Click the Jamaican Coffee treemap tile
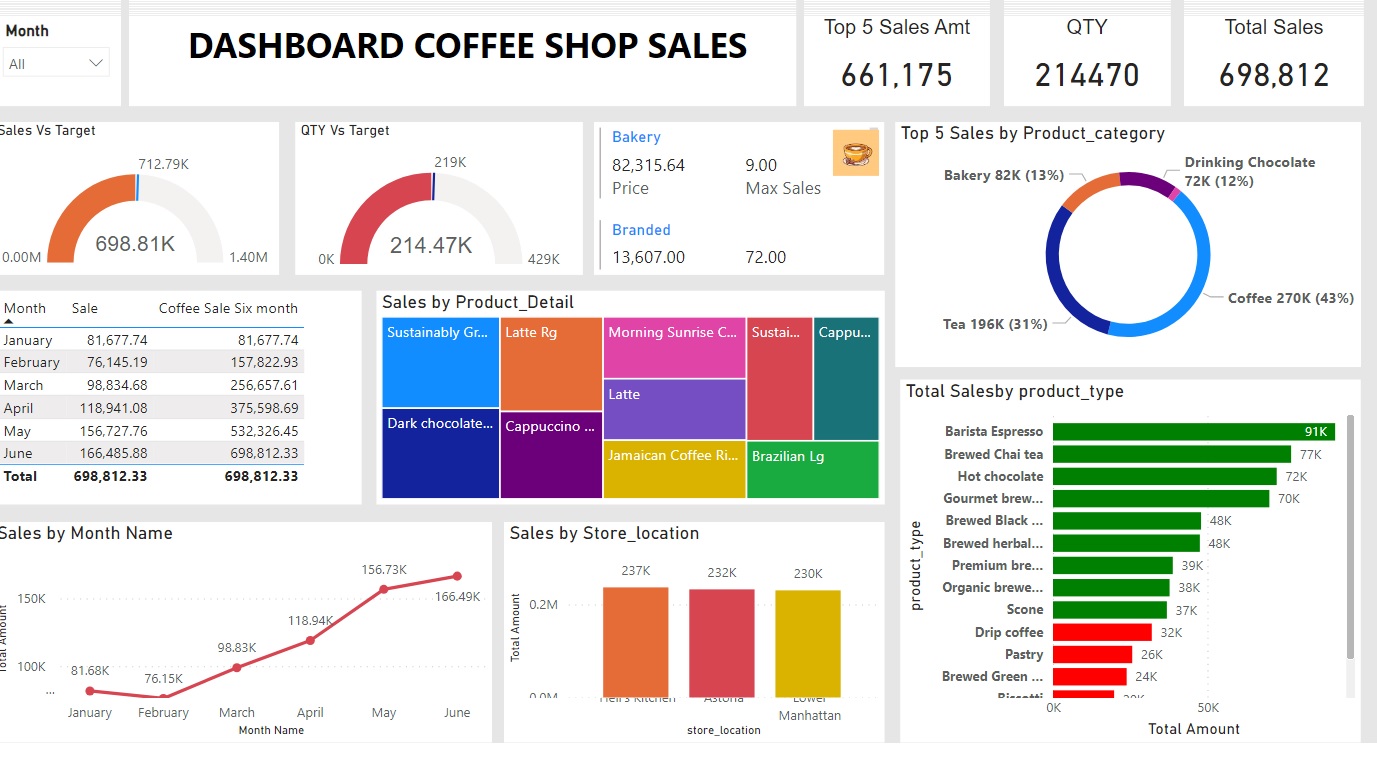The height and width of the screenshot is (776, 1377). 674,469
